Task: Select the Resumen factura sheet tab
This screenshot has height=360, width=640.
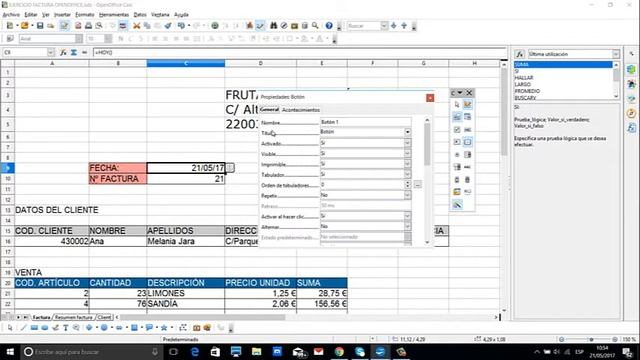Action: [73, 317]
